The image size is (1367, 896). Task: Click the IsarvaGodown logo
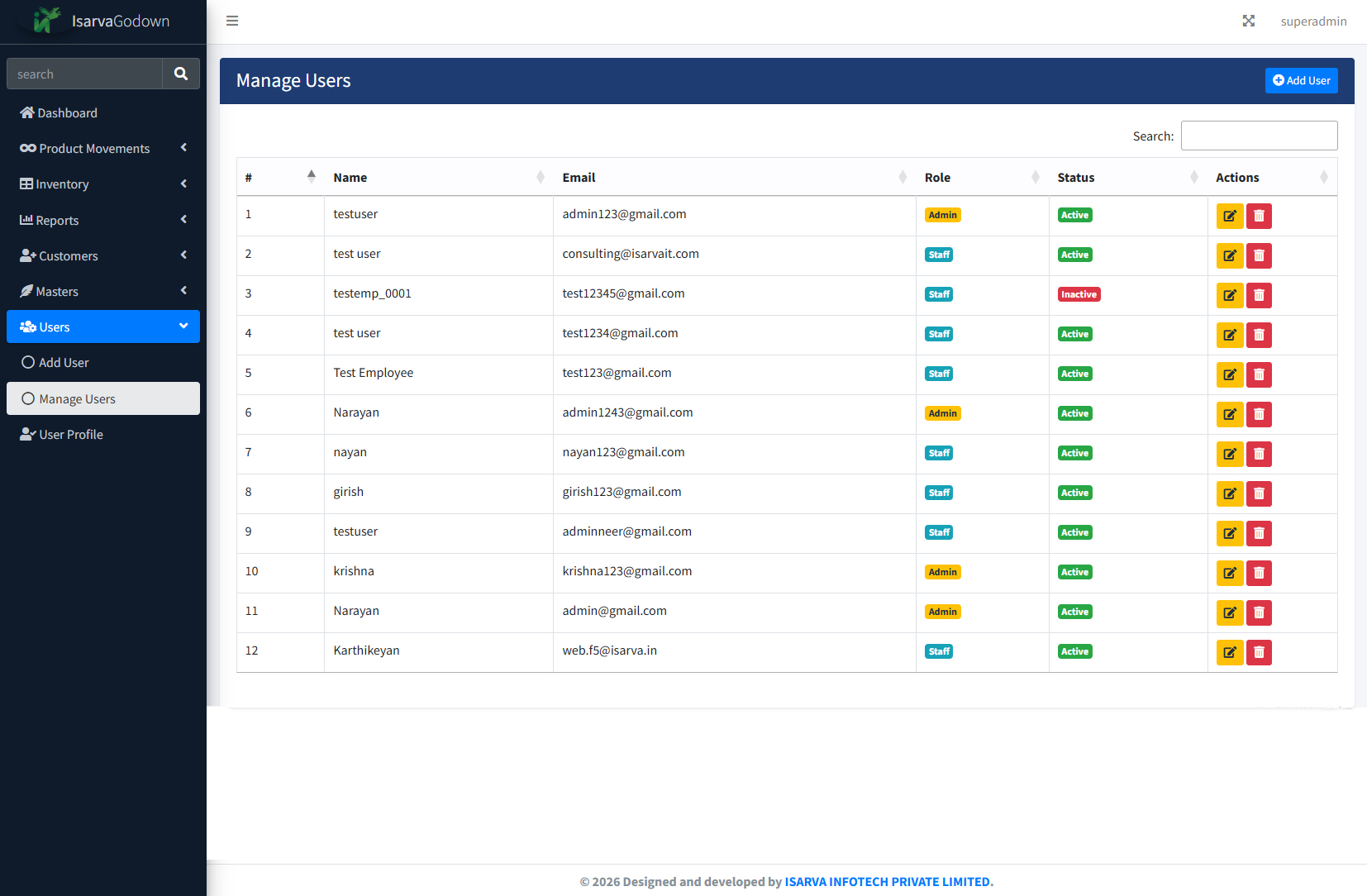pos(102,21)
